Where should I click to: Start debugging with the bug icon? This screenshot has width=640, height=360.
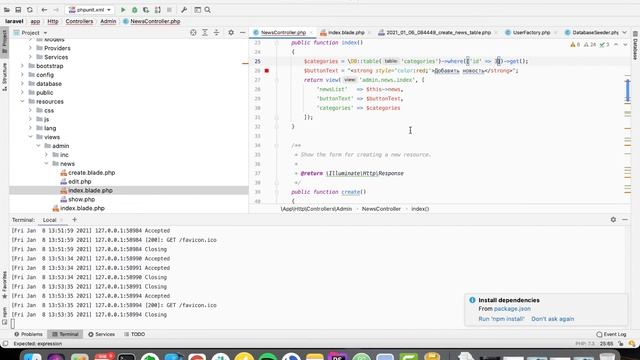click(x=134, y=10)
